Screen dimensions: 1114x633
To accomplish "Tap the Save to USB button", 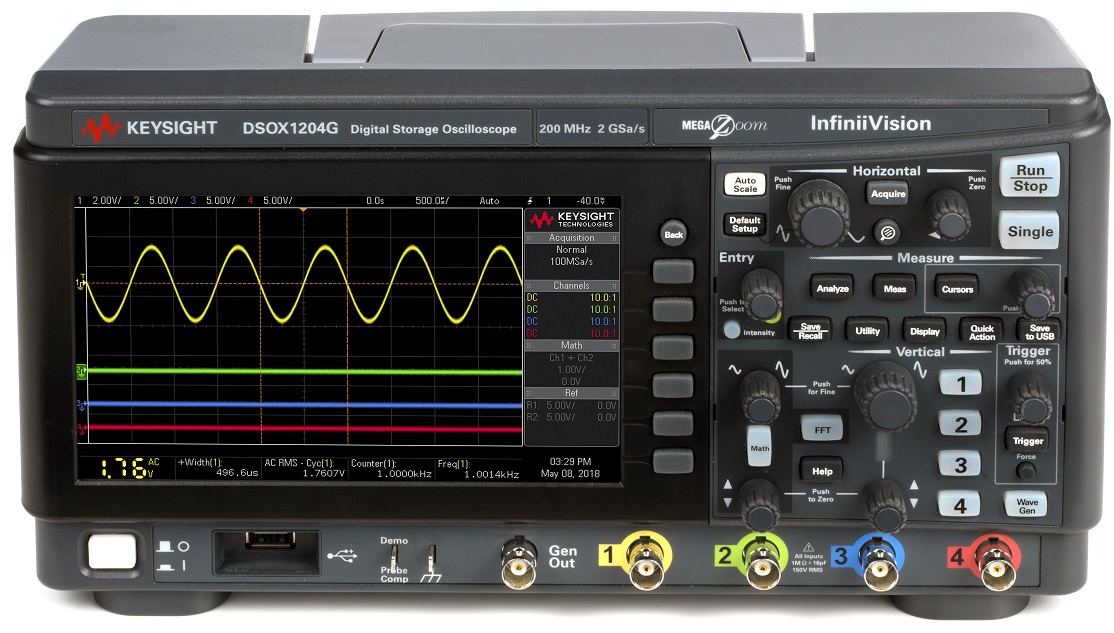I will 1039,332.
